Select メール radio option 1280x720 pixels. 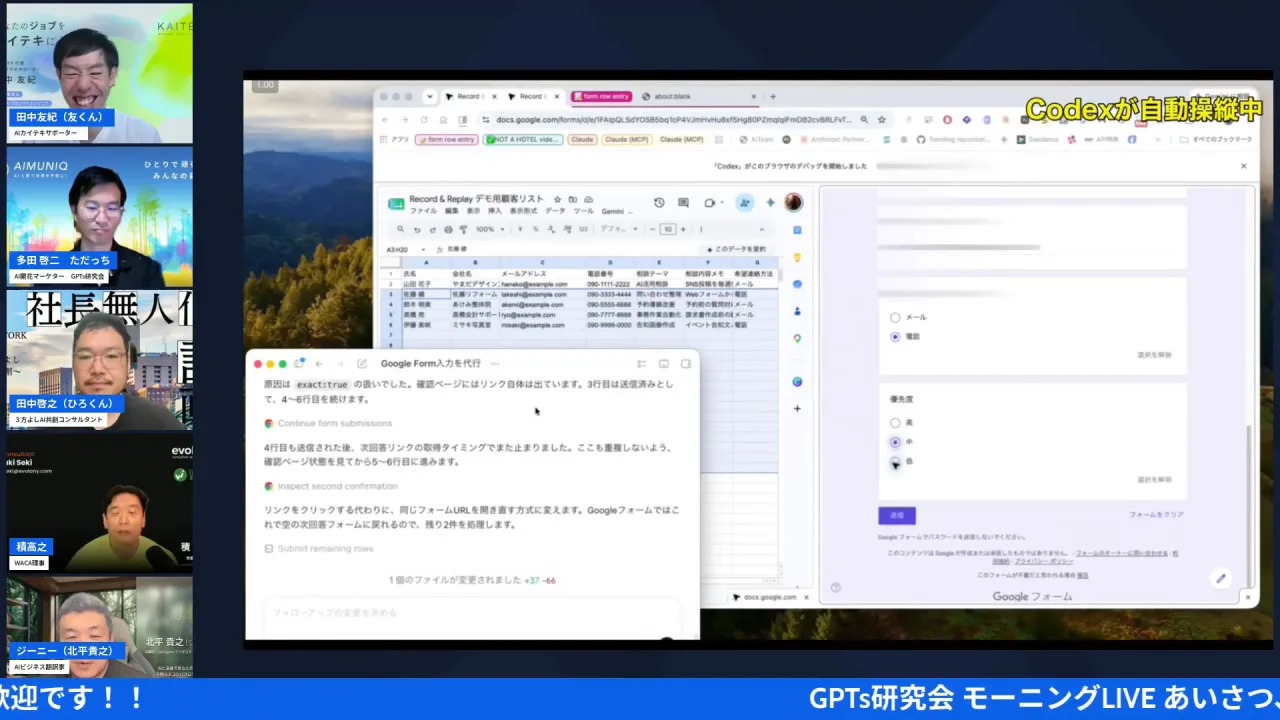895,318
